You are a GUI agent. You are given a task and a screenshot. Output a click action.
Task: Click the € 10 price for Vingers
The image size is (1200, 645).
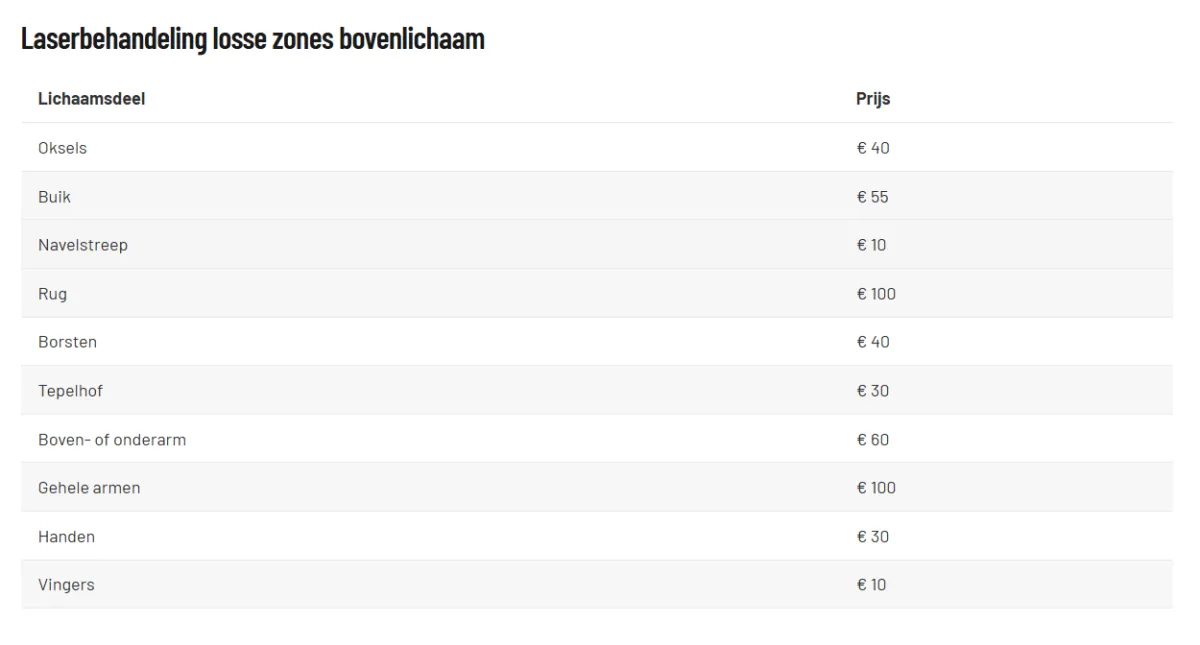[x=872, y=585]
